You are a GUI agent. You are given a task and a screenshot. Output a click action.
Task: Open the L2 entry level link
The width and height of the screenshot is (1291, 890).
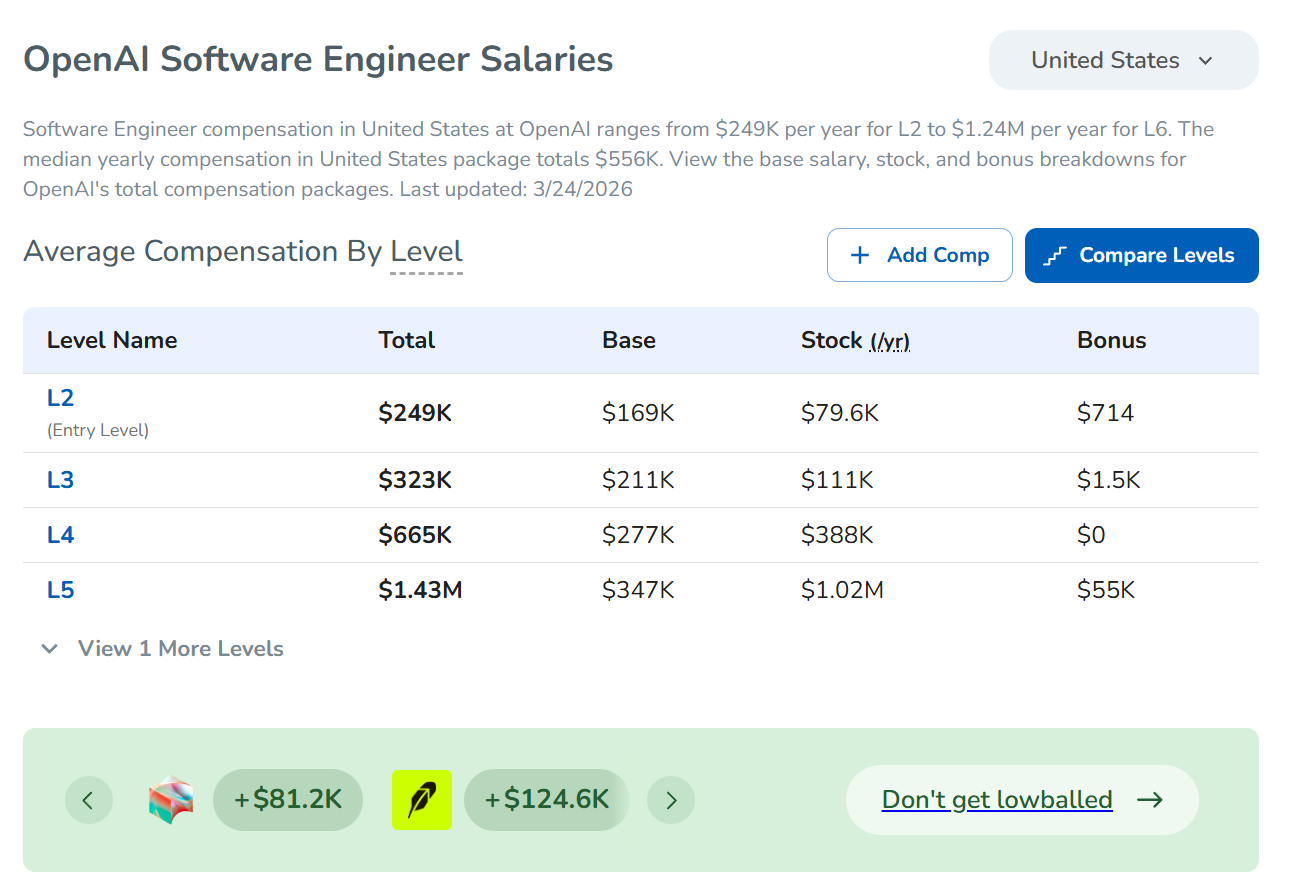(x=60, y=398)
